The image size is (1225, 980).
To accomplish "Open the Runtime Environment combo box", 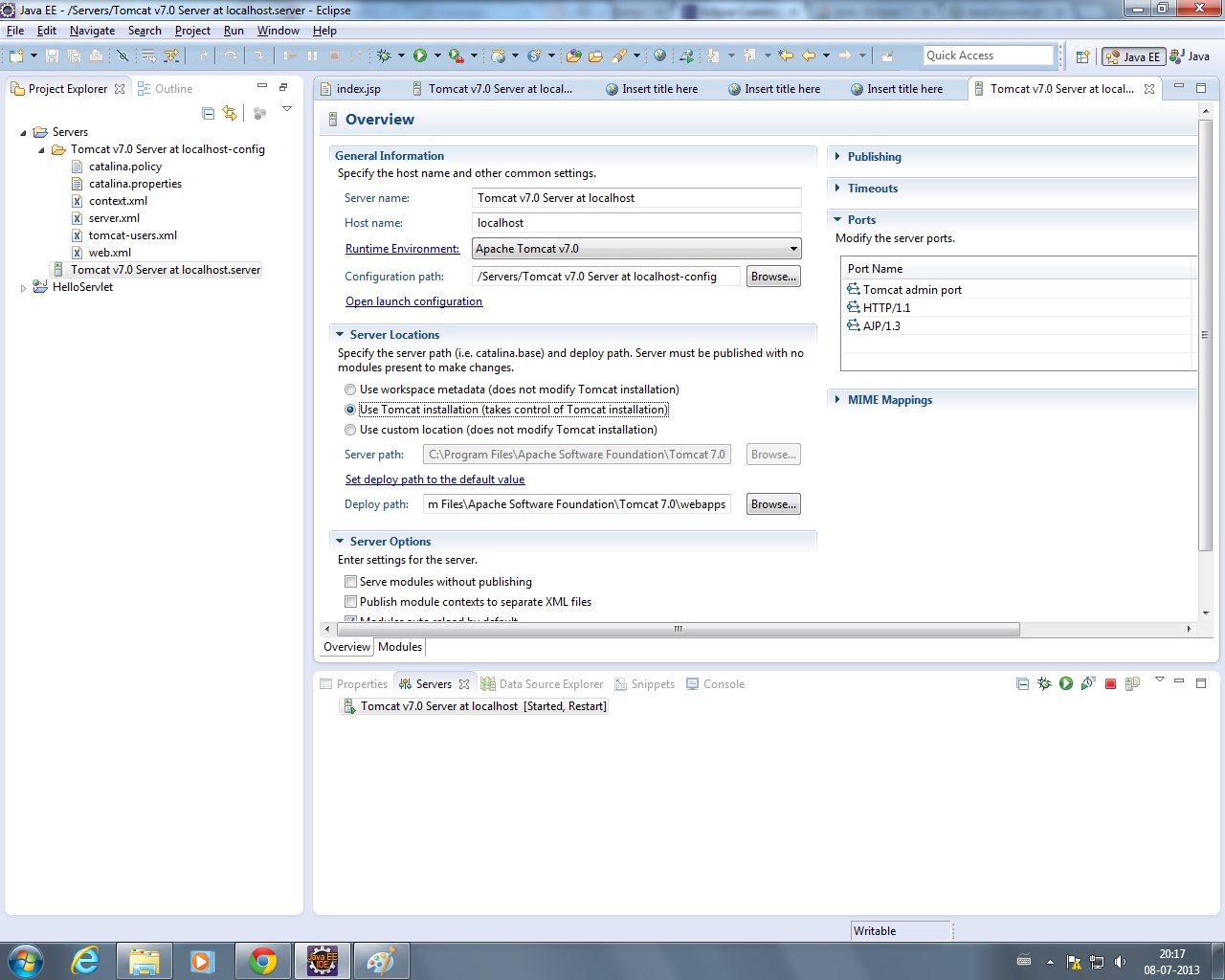I will pyautogui.click(x=636, y=249).
